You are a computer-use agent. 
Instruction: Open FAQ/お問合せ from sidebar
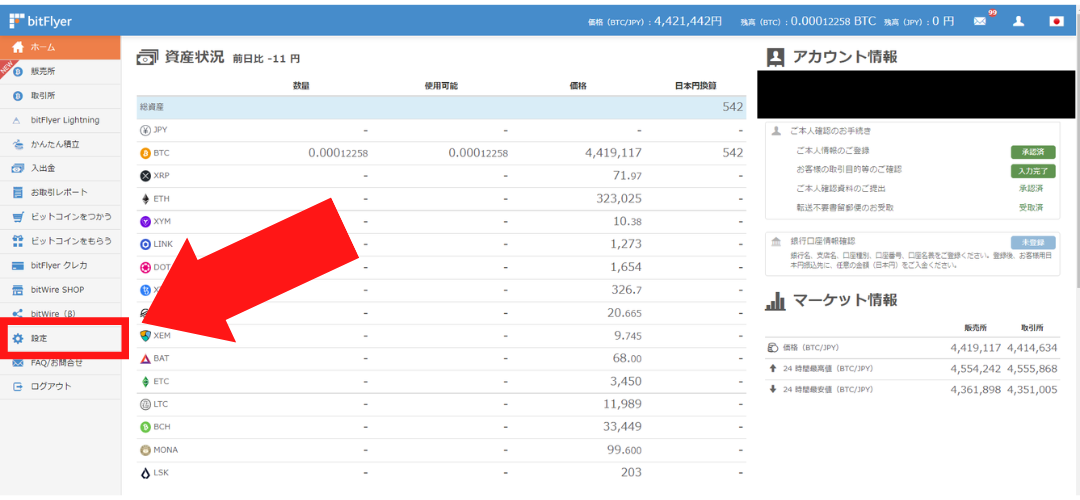(x=56, y=362)
